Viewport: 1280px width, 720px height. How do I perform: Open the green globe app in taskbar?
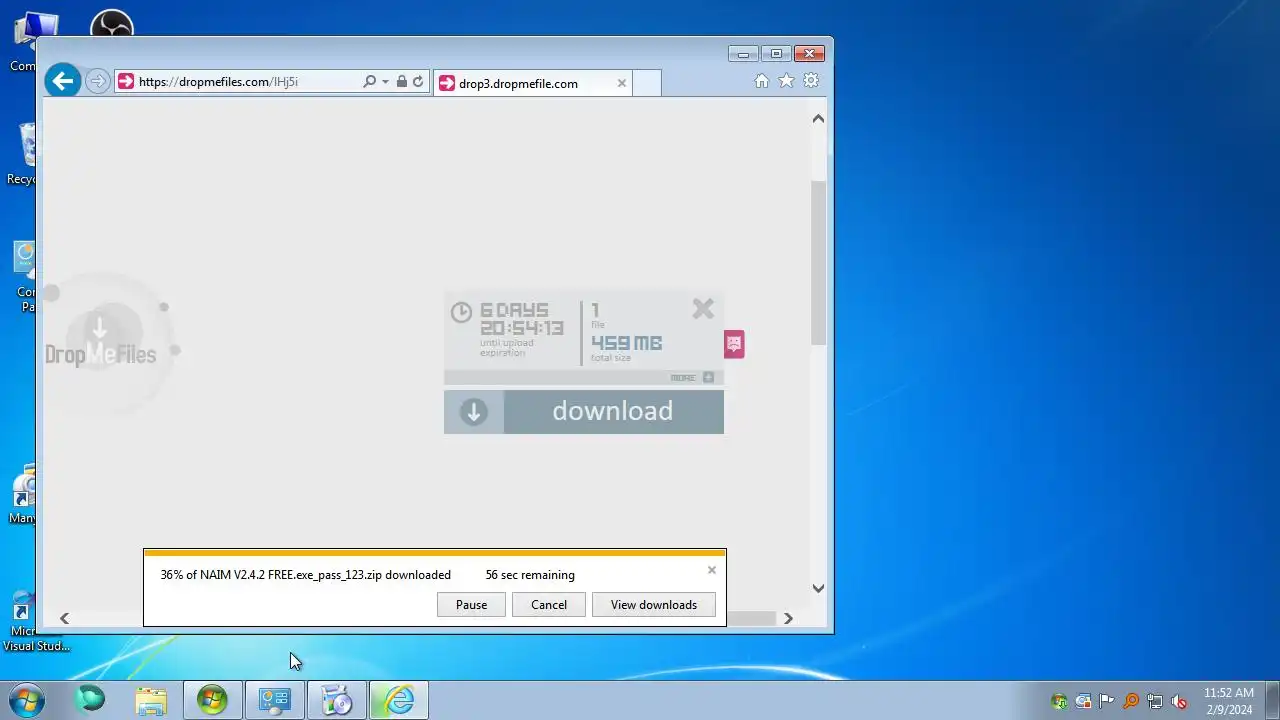[x=90, y=700]
